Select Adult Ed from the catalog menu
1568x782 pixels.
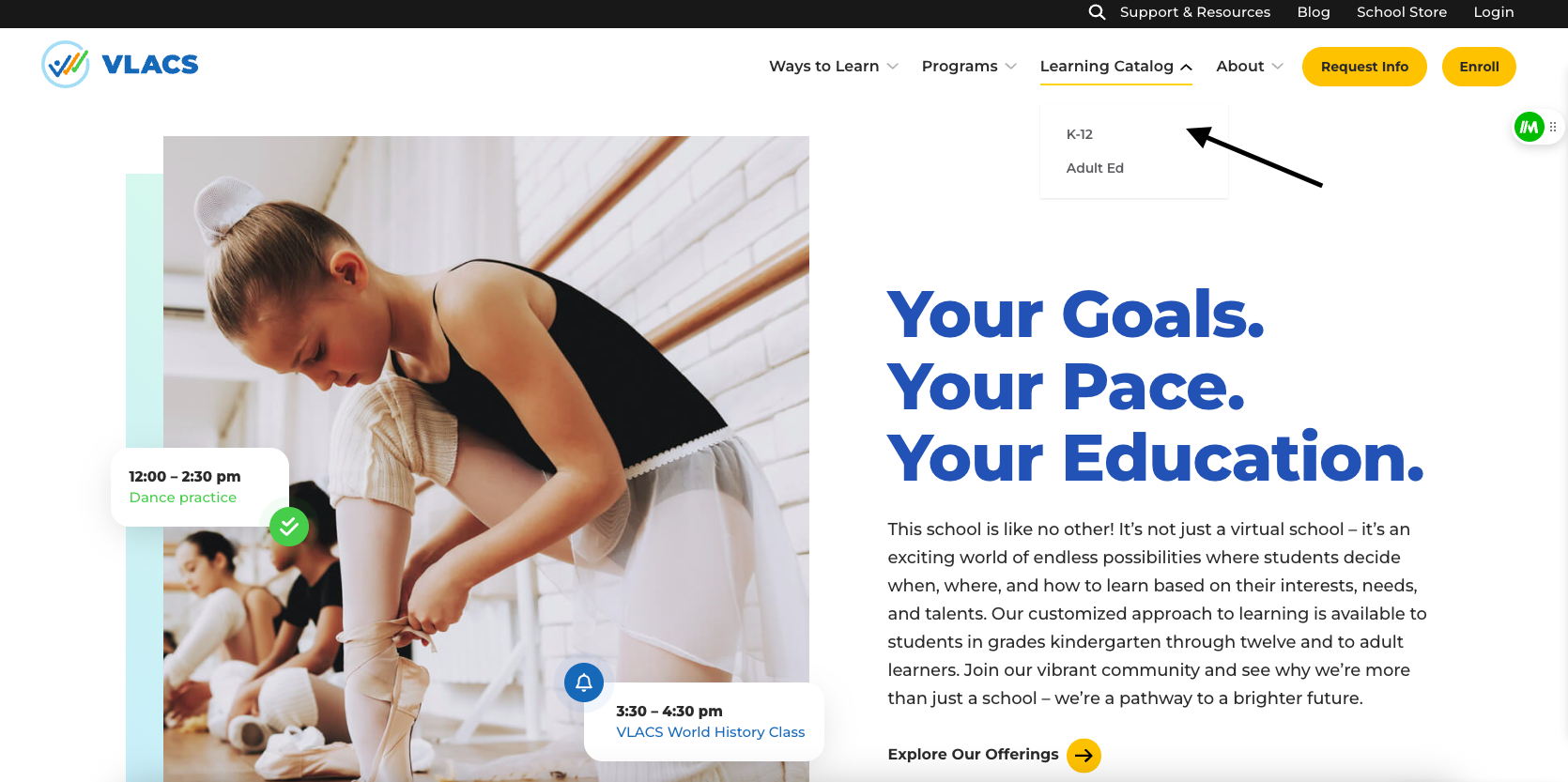pyautogui.click(x=1095, y=168)
